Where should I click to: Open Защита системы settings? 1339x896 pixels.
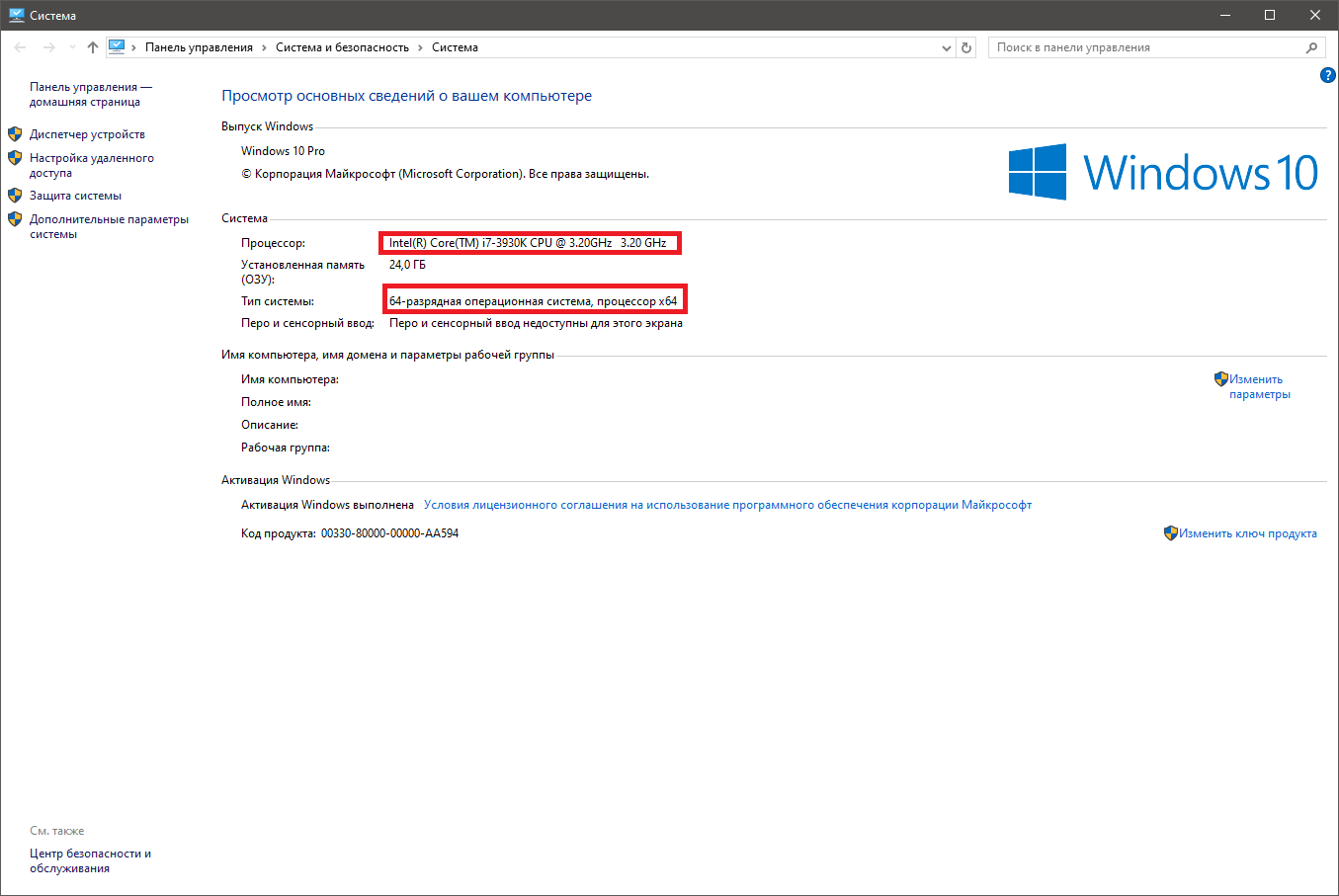point(75,196)
